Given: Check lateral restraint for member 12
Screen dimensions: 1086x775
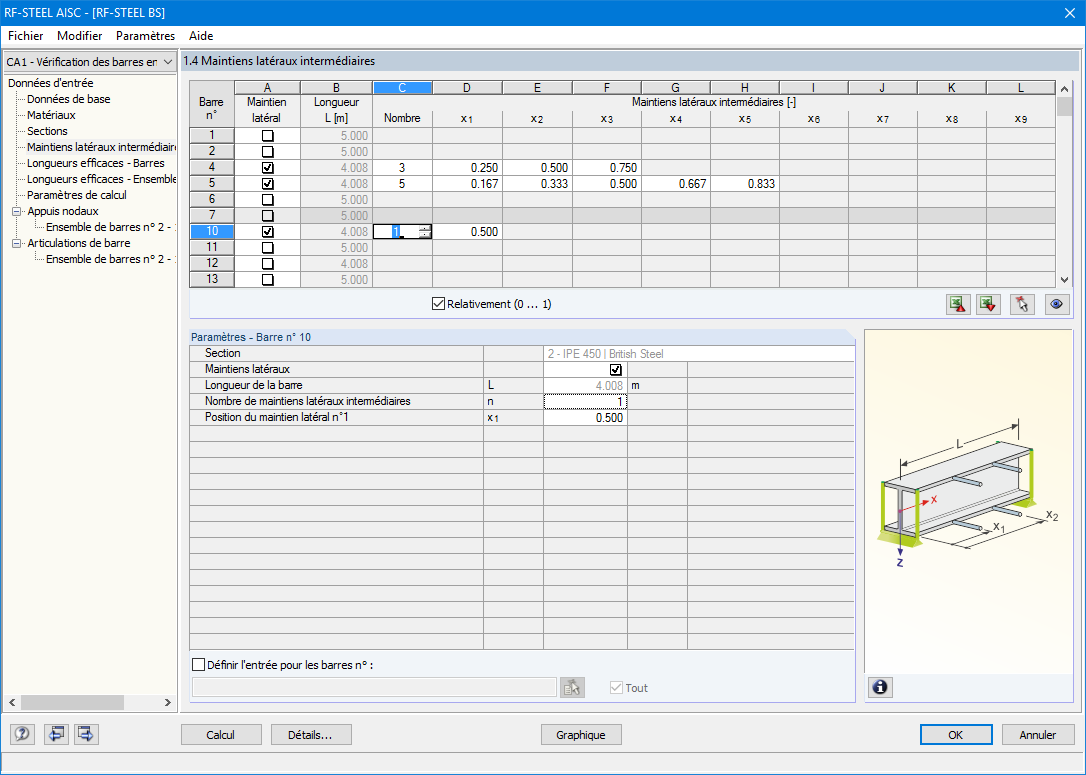Looking at the screenshot, I should (267, 264).
